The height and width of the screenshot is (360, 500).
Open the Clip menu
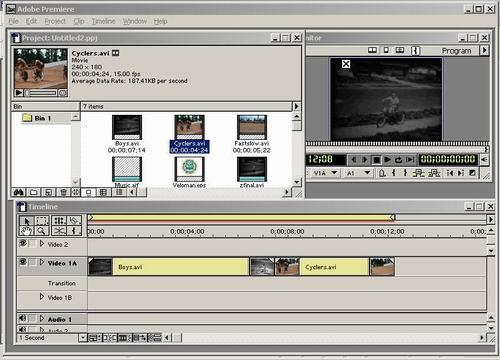click(x=79, y=21)
